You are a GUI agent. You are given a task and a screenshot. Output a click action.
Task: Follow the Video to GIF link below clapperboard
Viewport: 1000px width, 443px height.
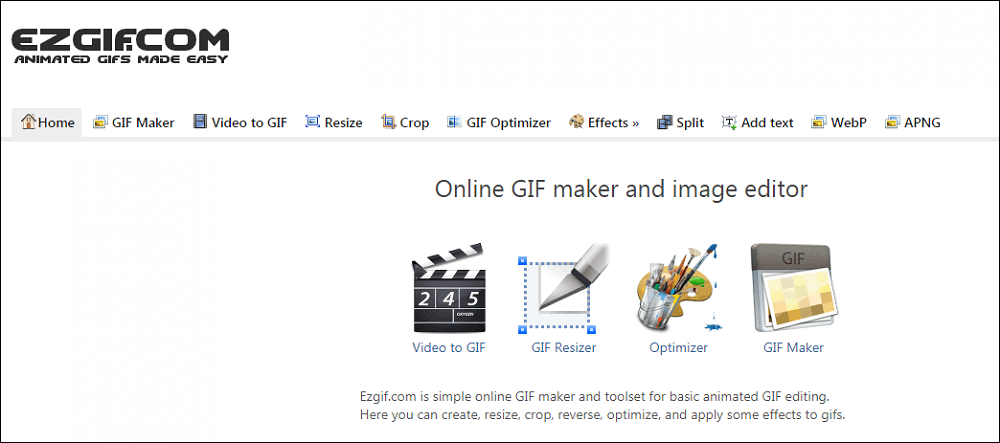449,348
